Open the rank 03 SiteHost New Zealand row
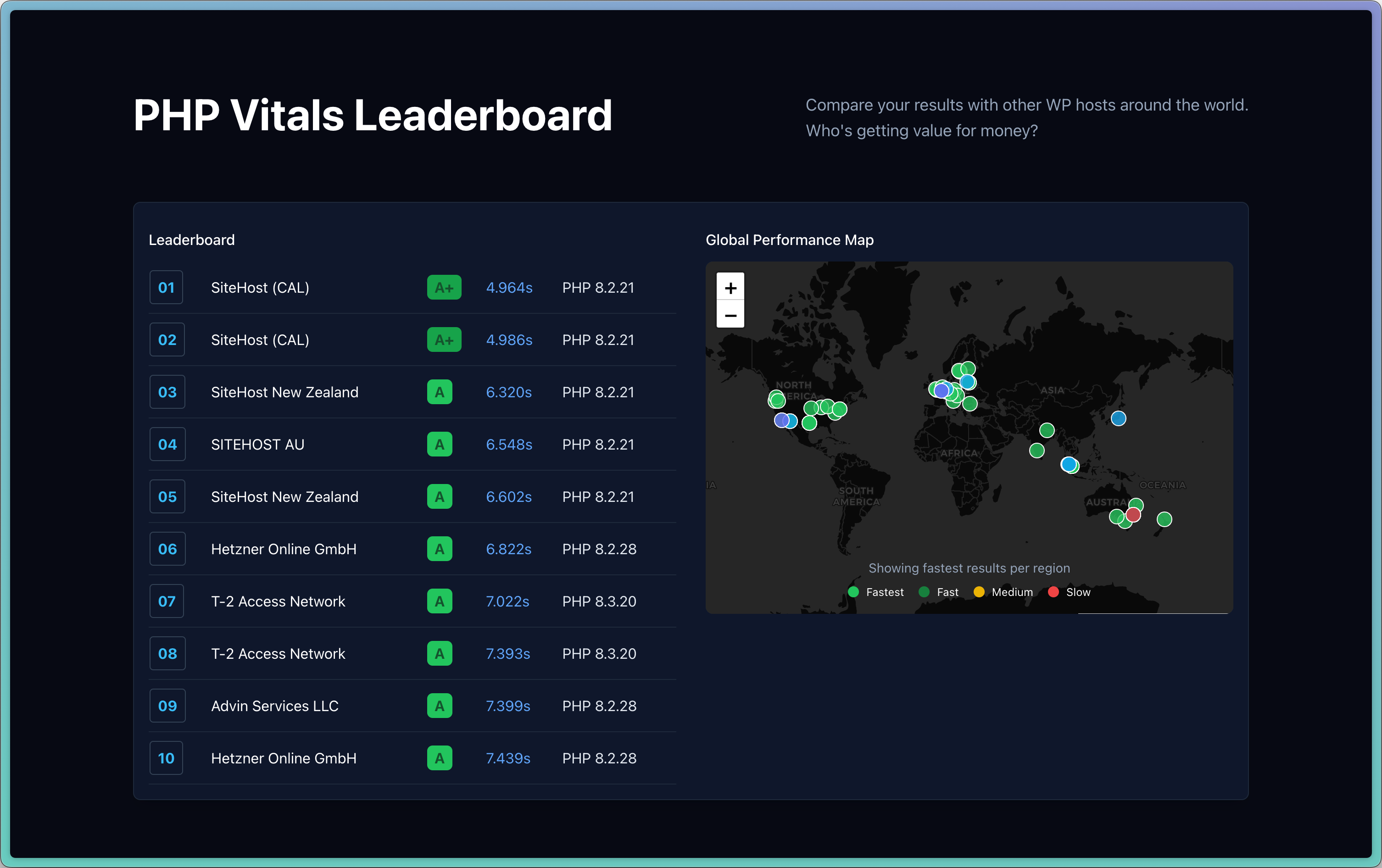This screenshot has width=1382, height=868. pyautogui.click(x=284, y=392)
